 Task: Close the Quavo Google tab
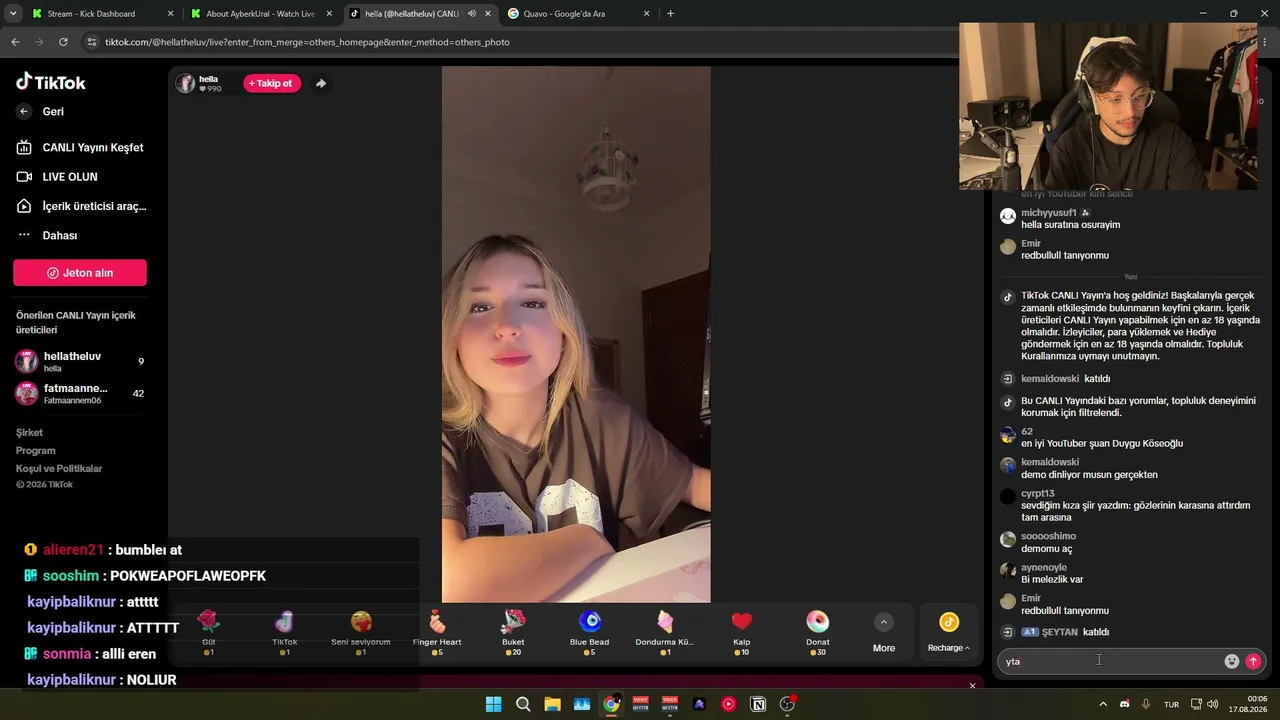(646, 14)
